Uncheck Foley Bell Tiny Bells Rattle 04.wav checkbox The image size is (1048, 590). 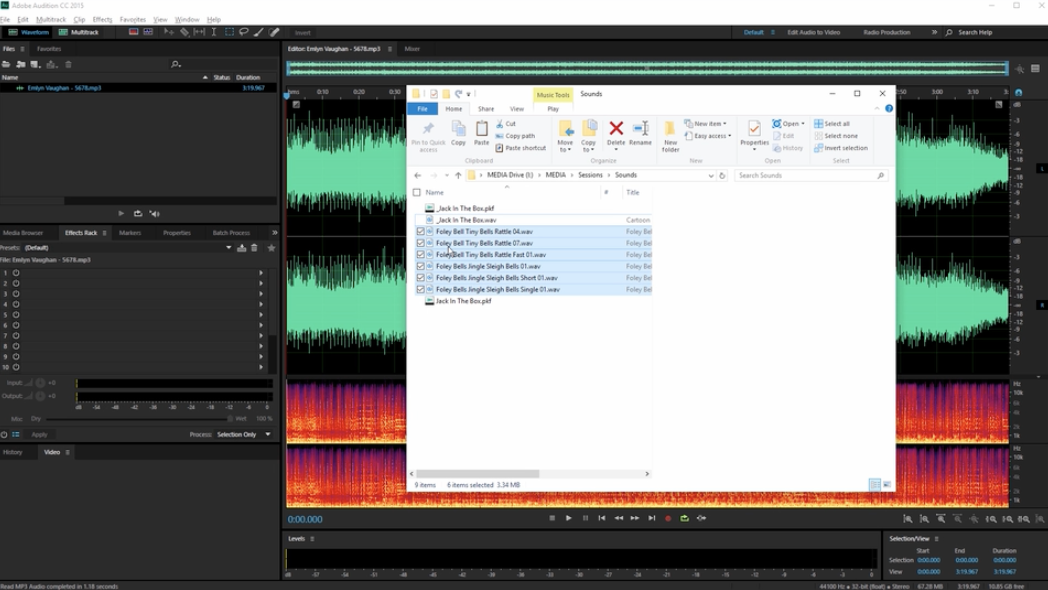[x=420, y=231]
